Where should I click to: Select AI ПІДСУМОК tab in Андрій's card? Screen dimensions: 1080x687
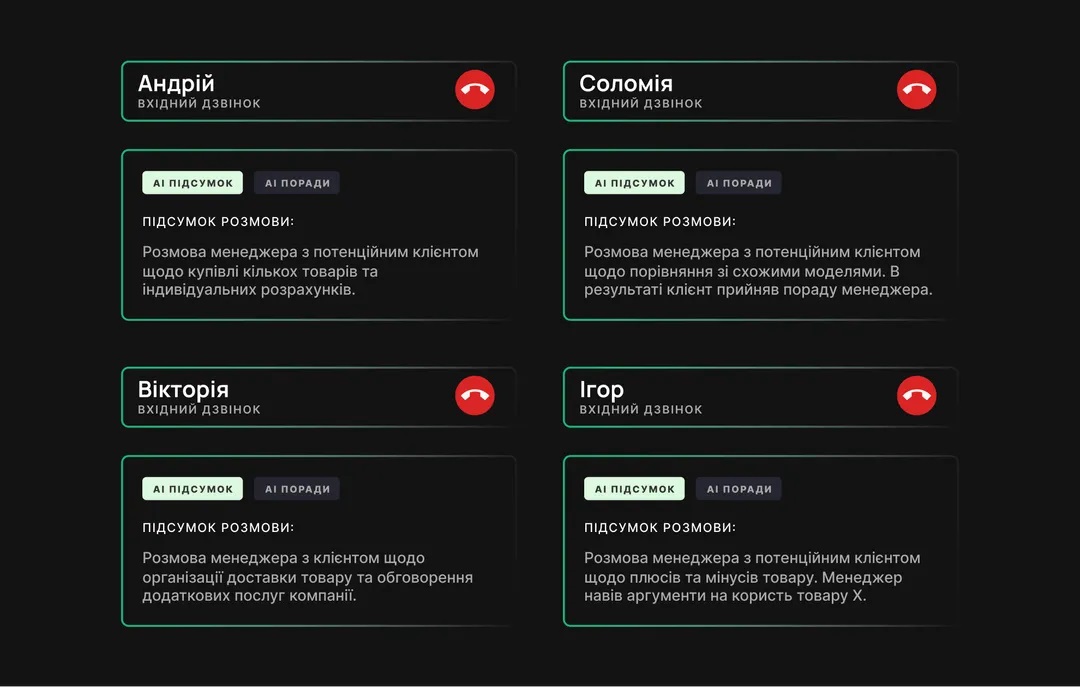tap(192, 183)
